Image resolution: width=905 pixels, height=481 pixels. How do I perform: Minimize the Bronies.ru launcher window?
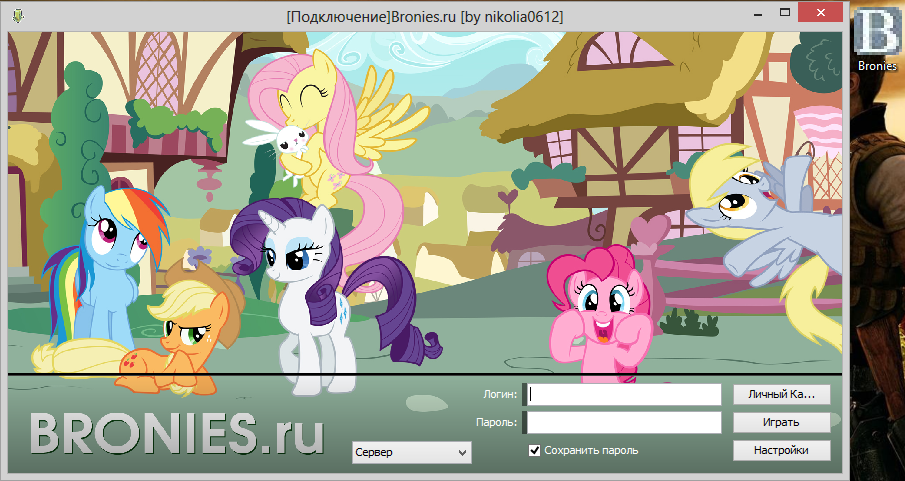[760, 14]
